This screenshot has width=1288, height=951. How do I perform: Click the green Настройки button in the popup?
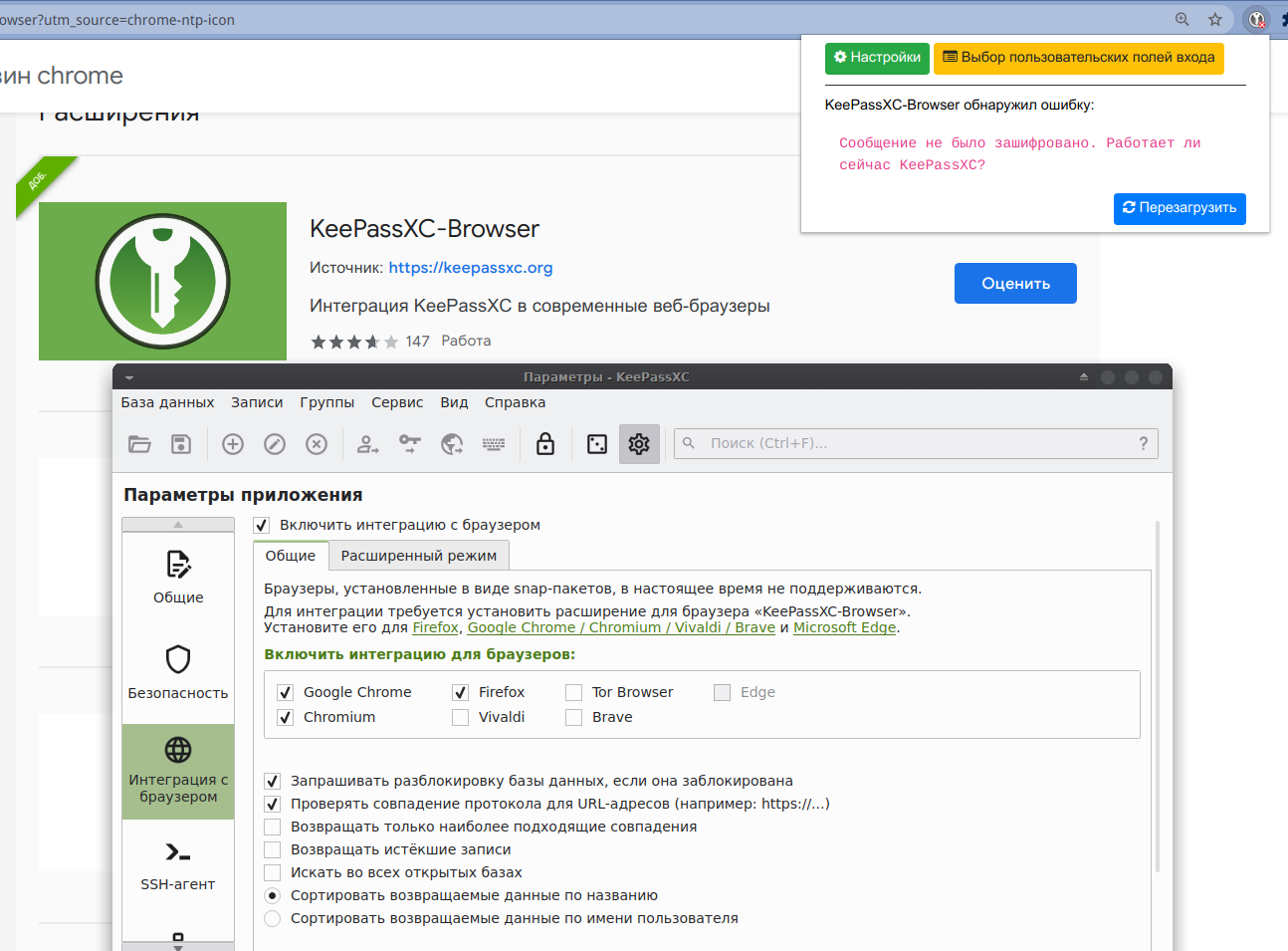coord(877,58)
